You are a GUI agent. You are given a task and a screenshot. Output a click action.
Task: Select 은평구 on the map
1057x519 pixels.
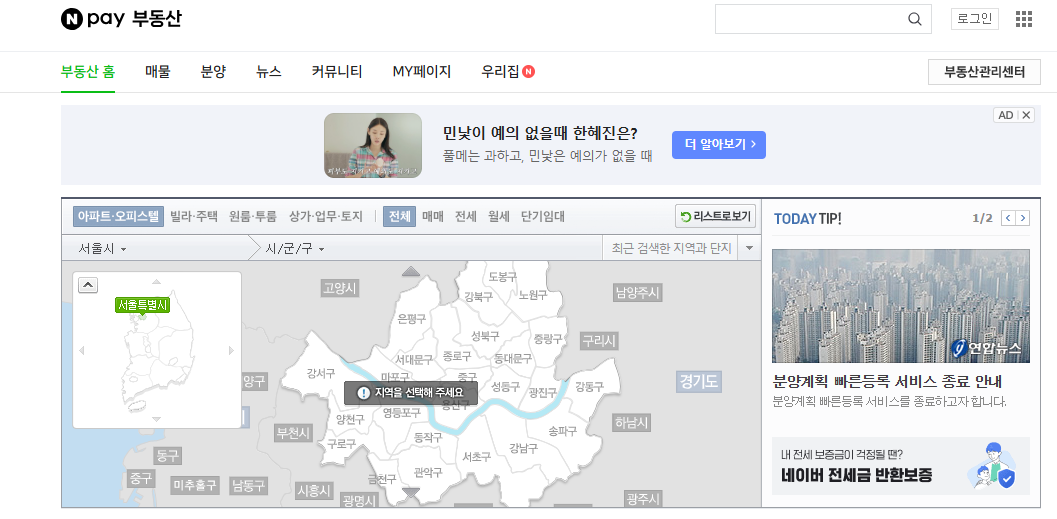coord(412,319)
